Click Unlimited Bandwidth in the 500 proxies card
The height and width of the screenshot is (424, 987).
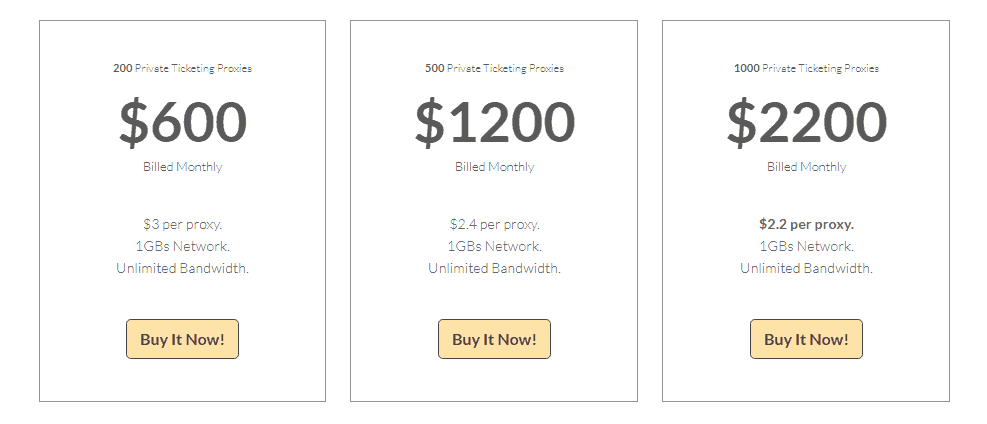[x=495, y=268]
